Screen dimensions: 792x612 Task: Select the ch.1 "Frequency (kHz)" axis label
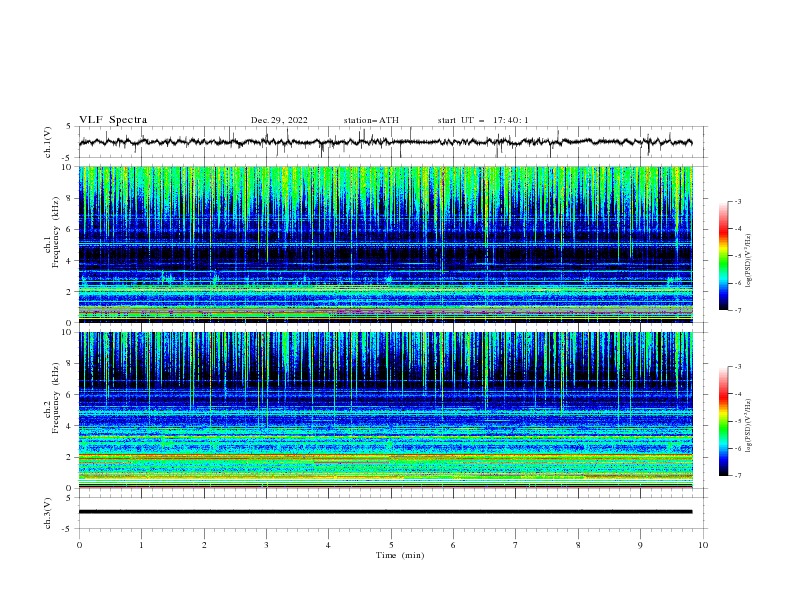[x=56, y=233]
